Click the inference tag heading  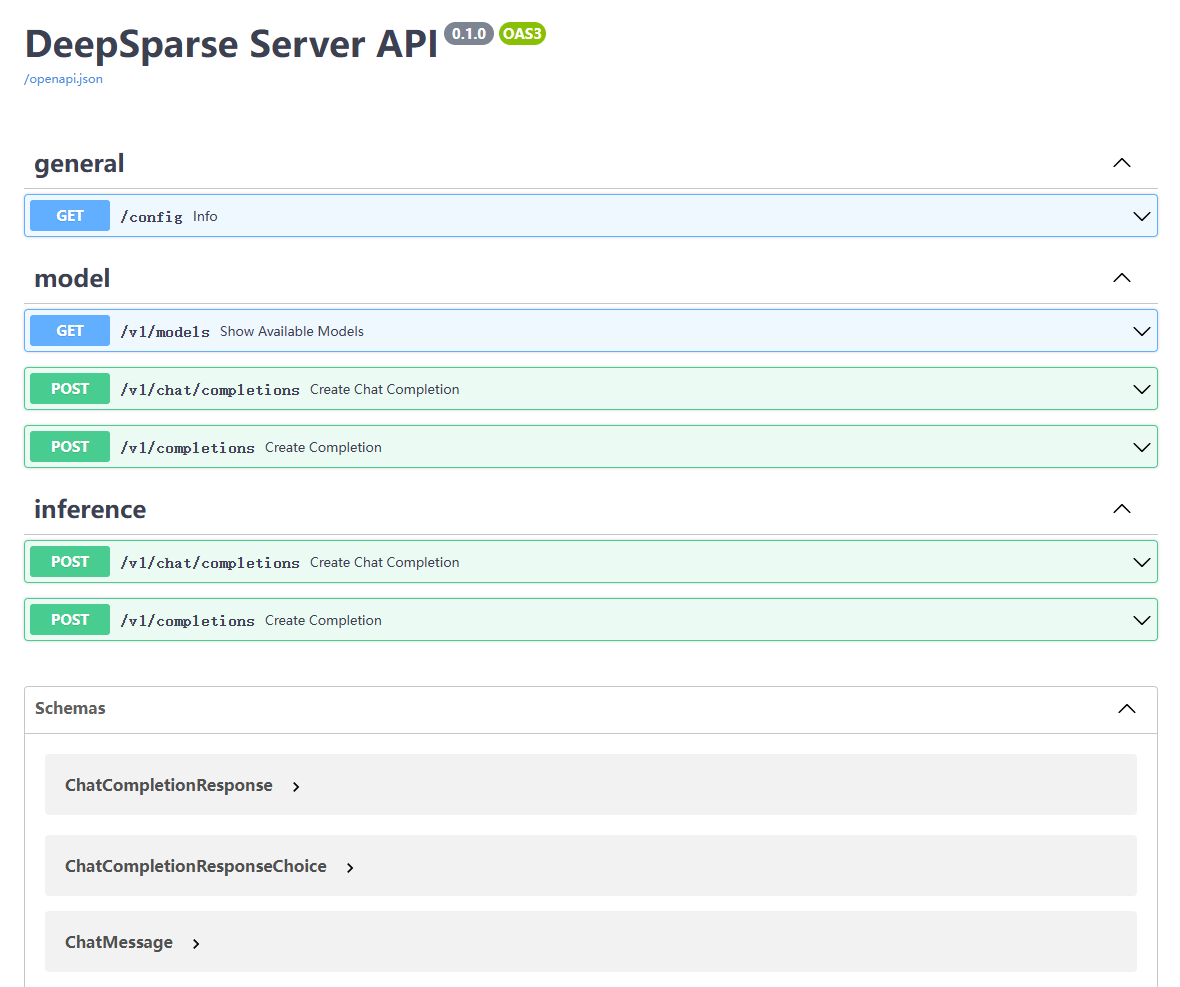tap(90, 509)
